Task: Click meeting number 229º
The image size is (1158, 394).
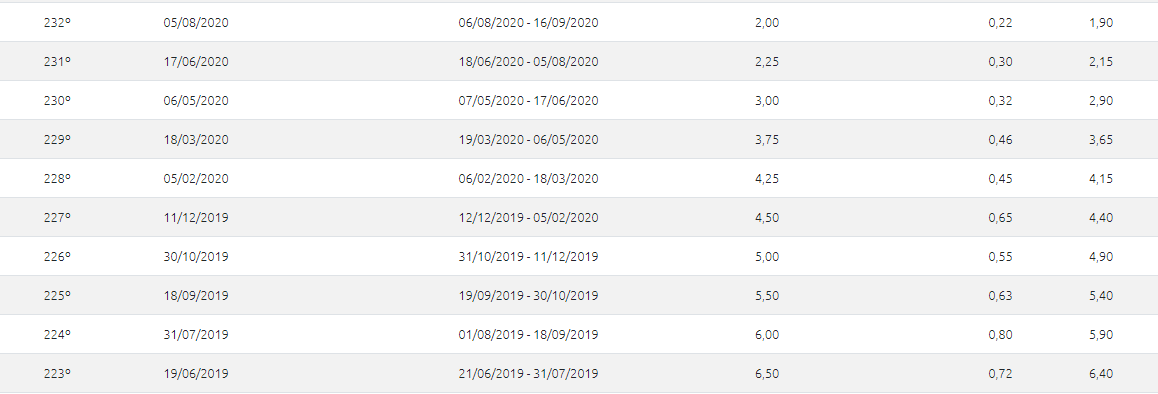Action: click(57, 140)
